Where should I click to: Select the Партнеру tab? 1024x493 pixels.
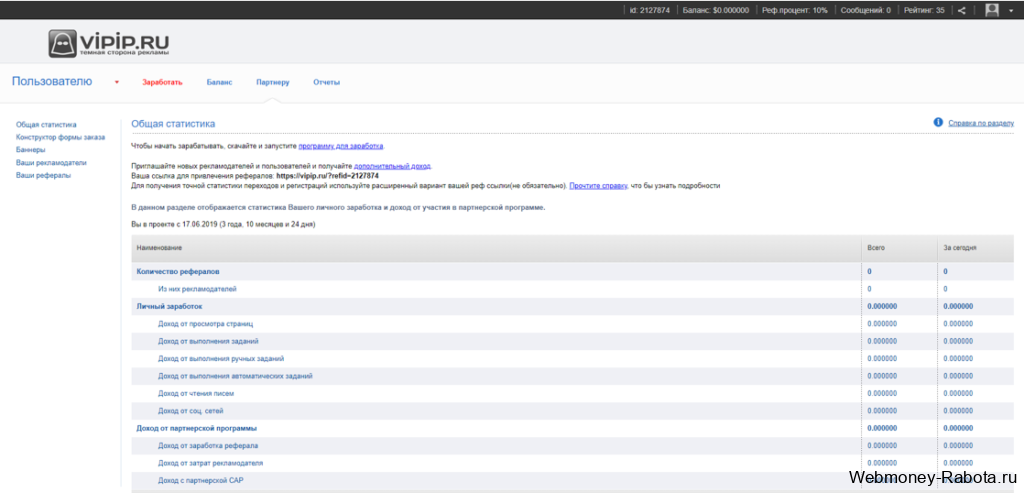coord(273,82)
